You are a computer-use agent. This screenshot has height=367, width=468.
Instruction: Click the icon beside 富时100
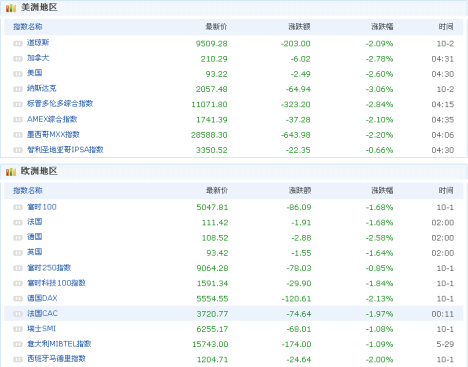pyautogui.click(x=18, y=207)
